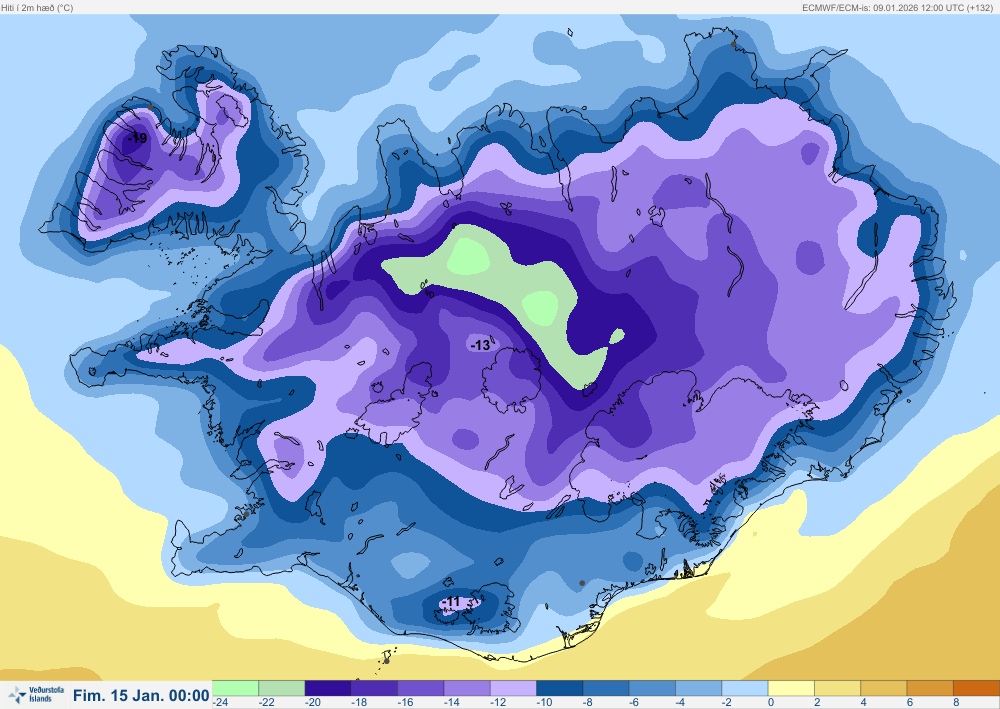1000x709 pixels.
Task: Click the -19 temperature label on the map
Action: pos(137,138)
